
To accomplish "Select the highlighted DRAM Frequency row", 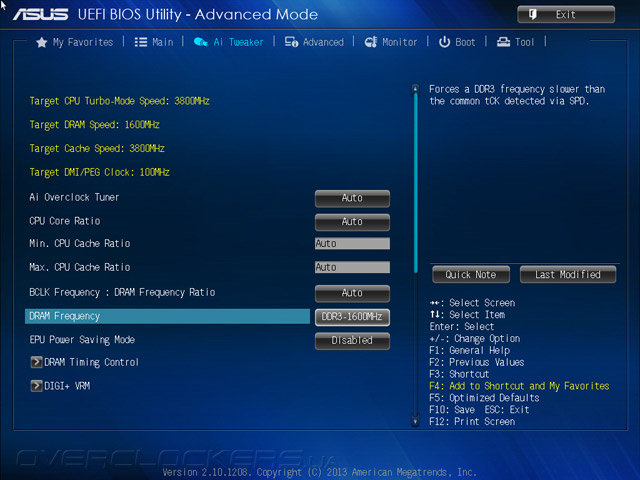I will coord(167,316).
